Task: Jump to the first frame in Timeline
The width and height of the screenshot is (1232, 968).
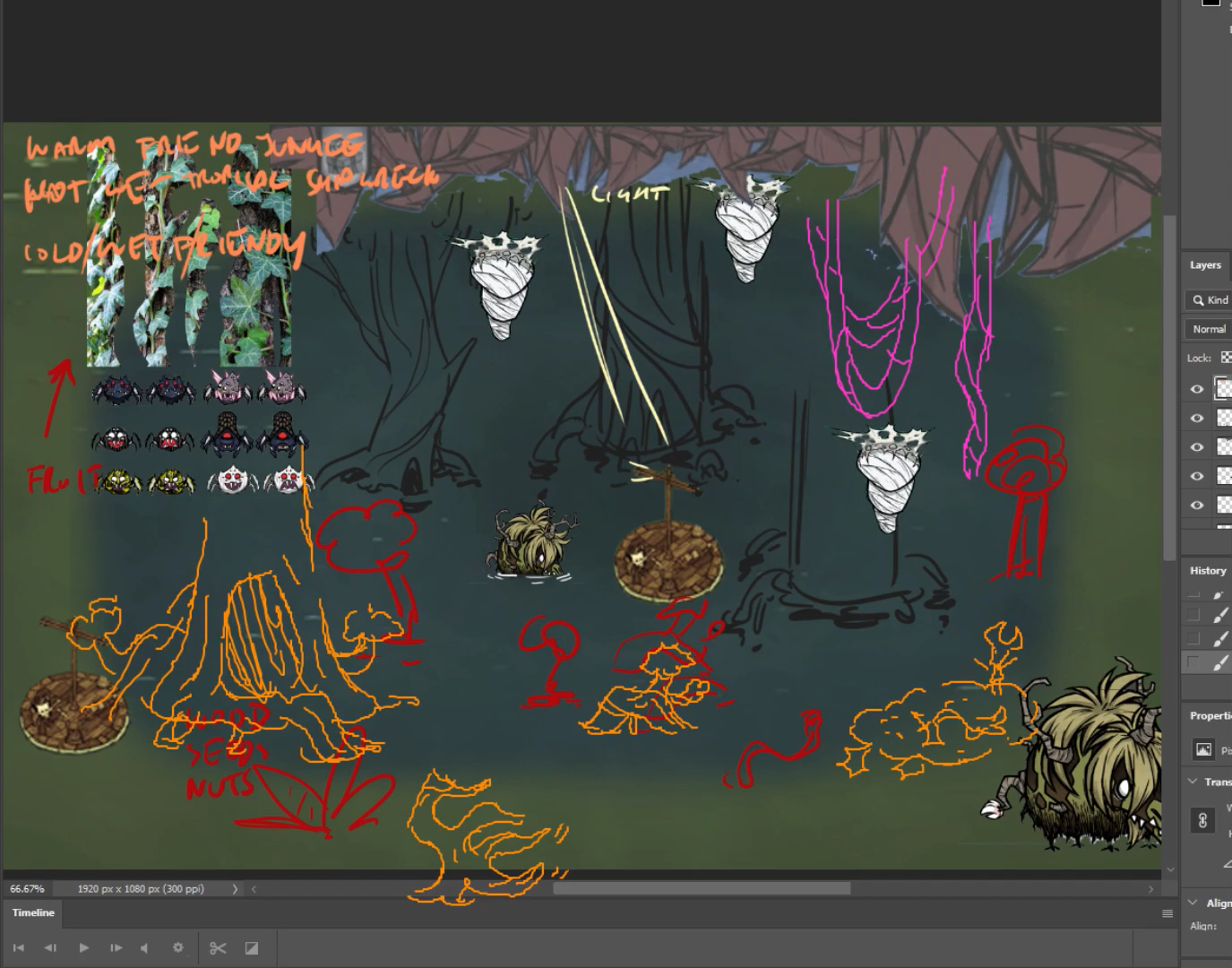Action: 19,947
